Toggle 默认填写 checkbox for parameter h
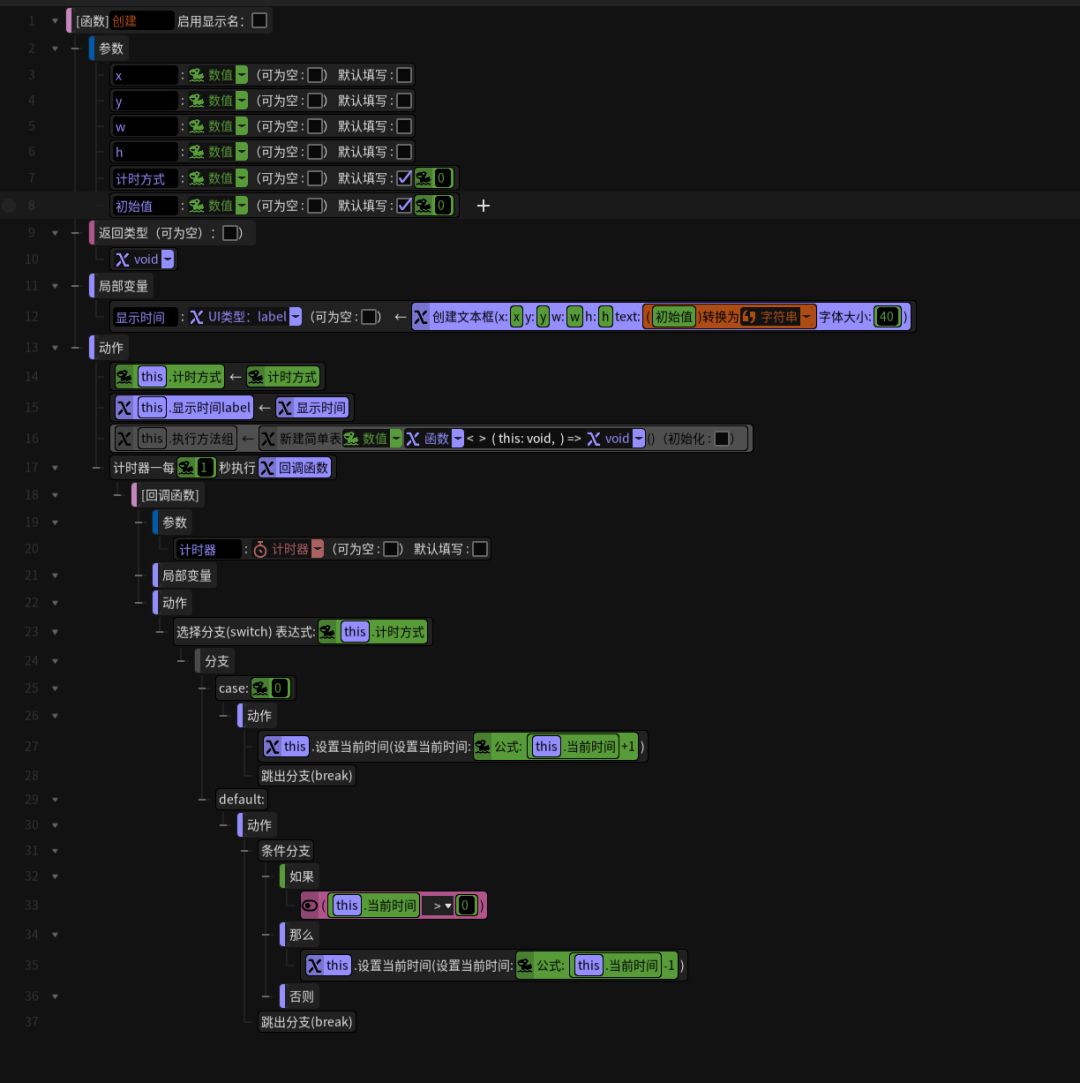The height and width of the screenshot is (1083, 1080). 405,152
